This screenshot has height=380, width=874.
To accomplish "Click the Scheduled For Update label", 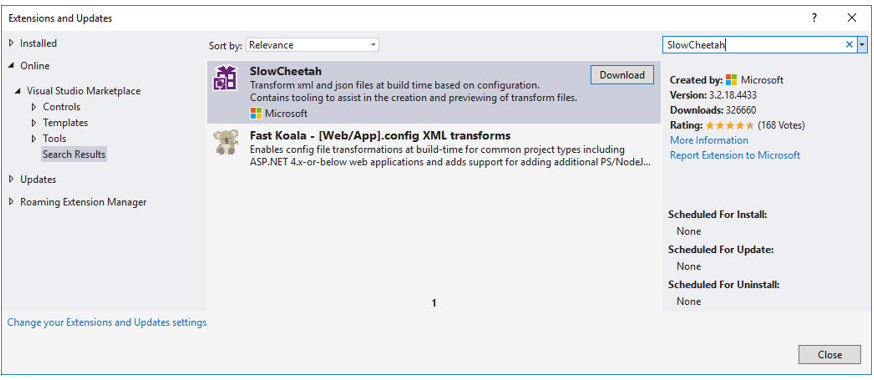I will pos(721,249).
